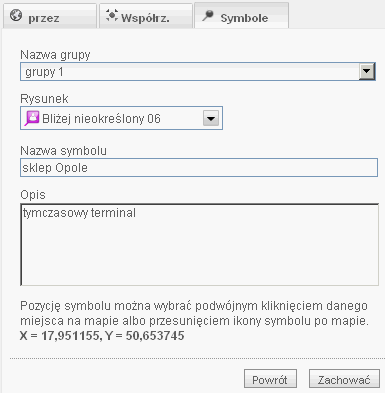Click the globe icon on przez tab
The image size is (385, 393).
[16, 16]
